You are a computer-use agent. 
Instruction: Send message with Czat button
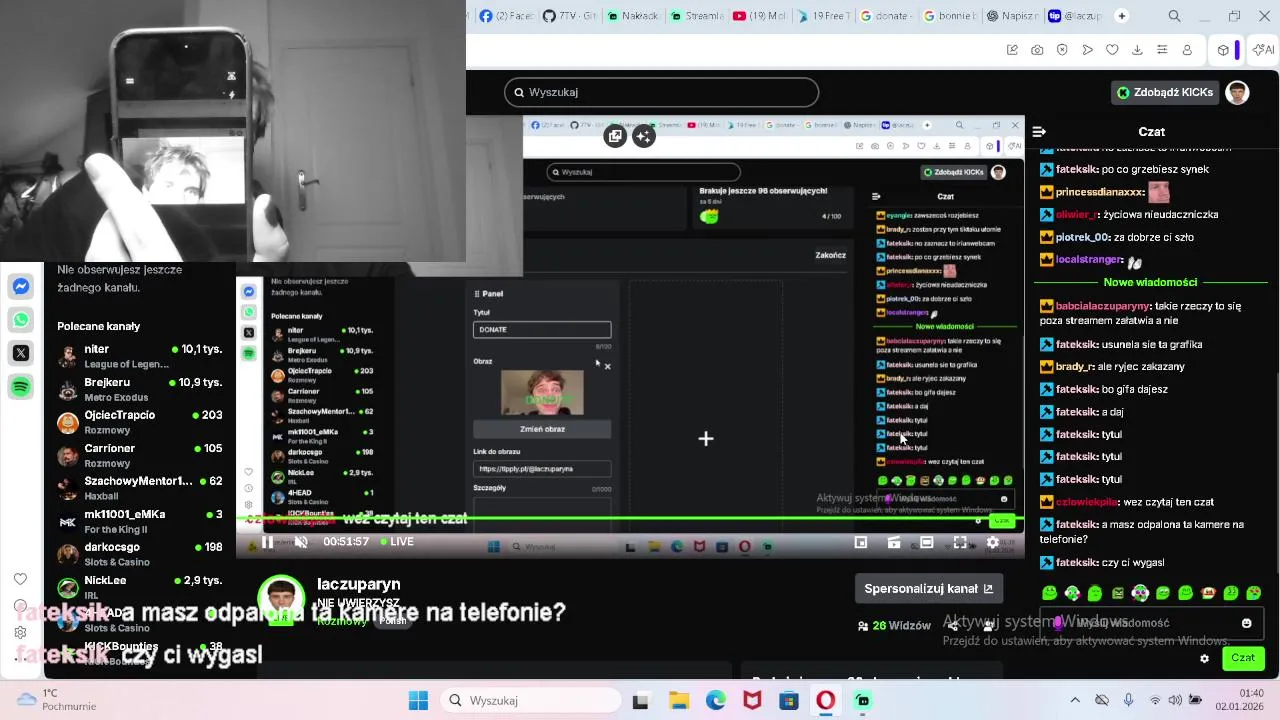tap(1243, 658)
